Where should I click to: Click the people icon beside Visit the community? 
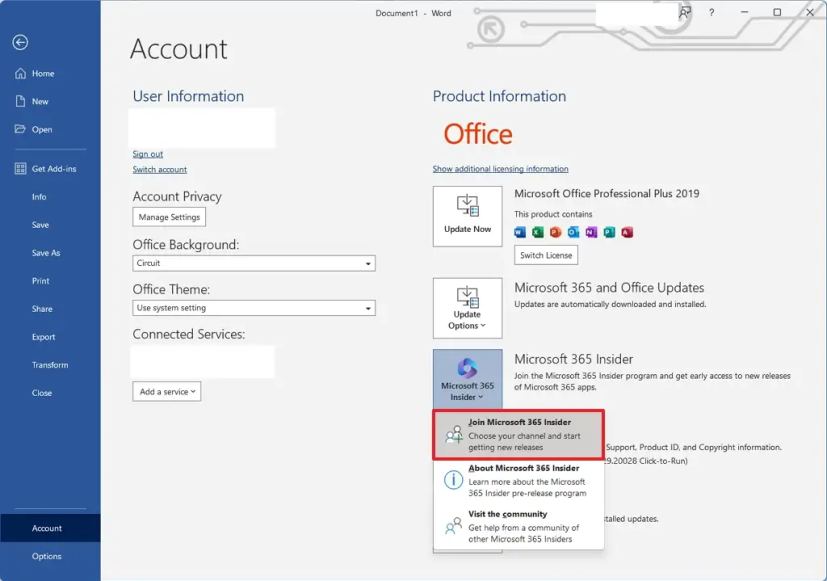[453, 526]
